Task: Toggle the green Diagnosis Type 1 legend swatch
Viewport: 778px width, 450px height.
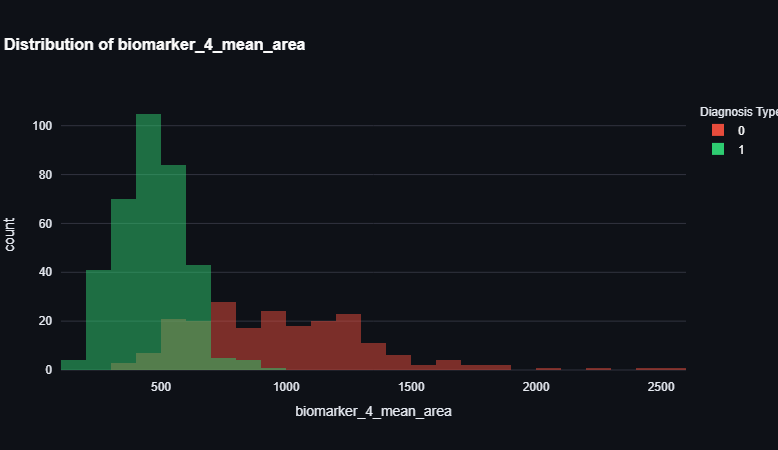Action: 717,150
